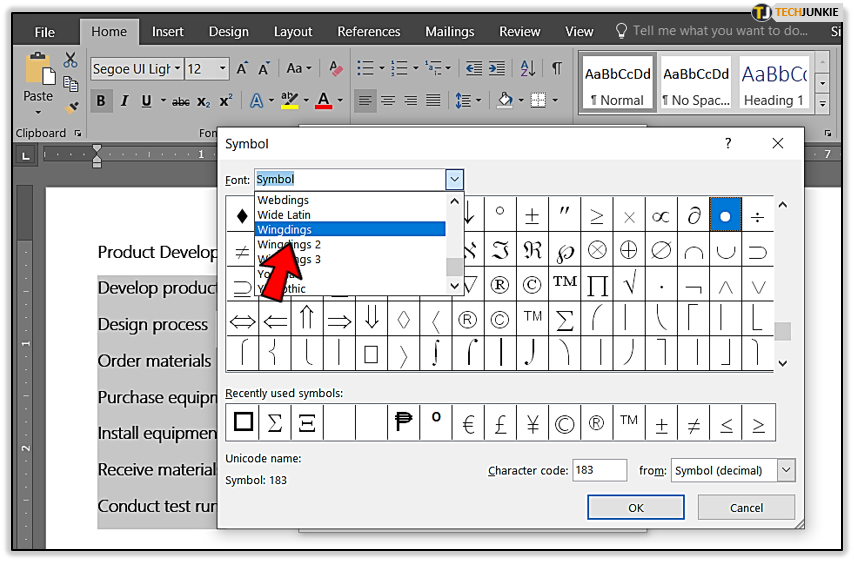This screenshot has width=854, height=562.
Task: Open the 'from' Symbol (decimal) dropdown
Action: [x=786, y=470]
